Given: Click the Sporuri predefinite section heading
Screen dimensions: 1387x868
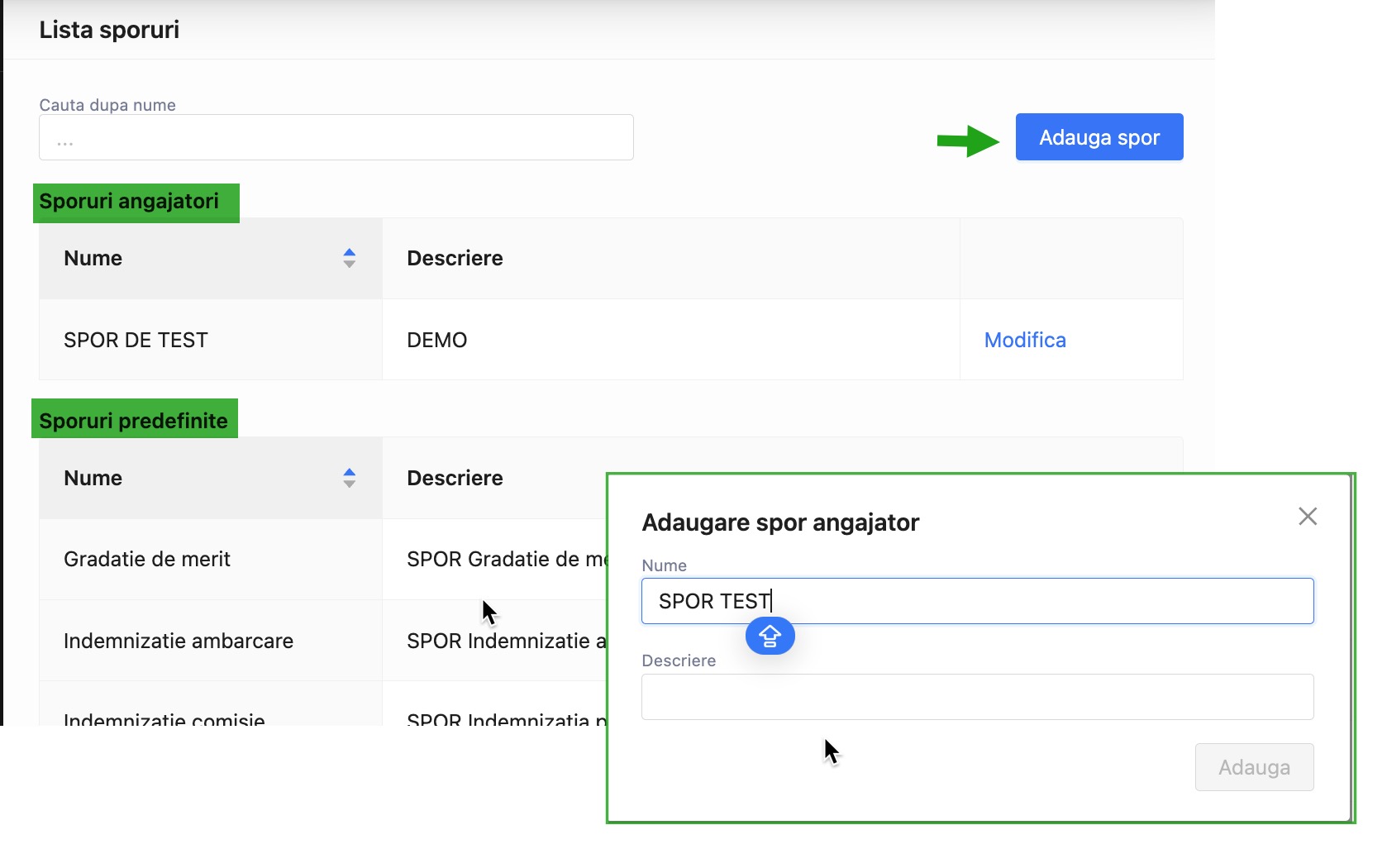Looking at the screenshot, I should (135, 419).
